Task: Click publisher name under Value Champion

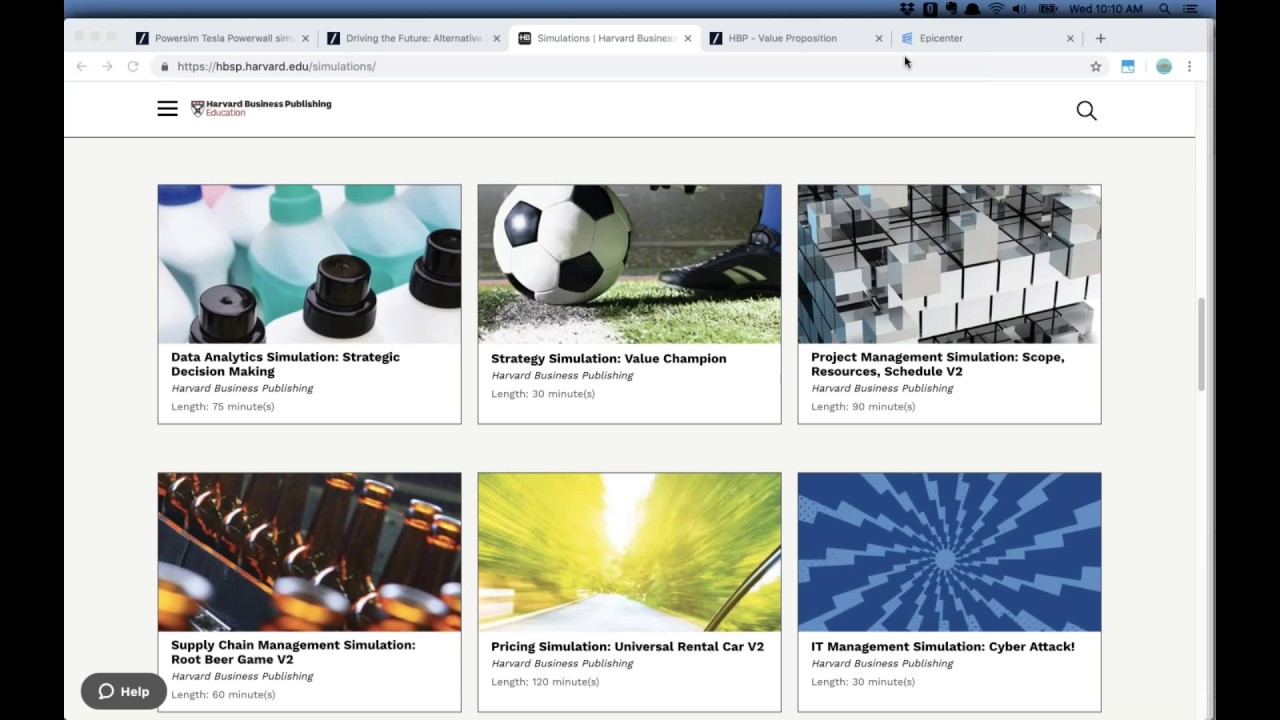Action: click(562, 375)
